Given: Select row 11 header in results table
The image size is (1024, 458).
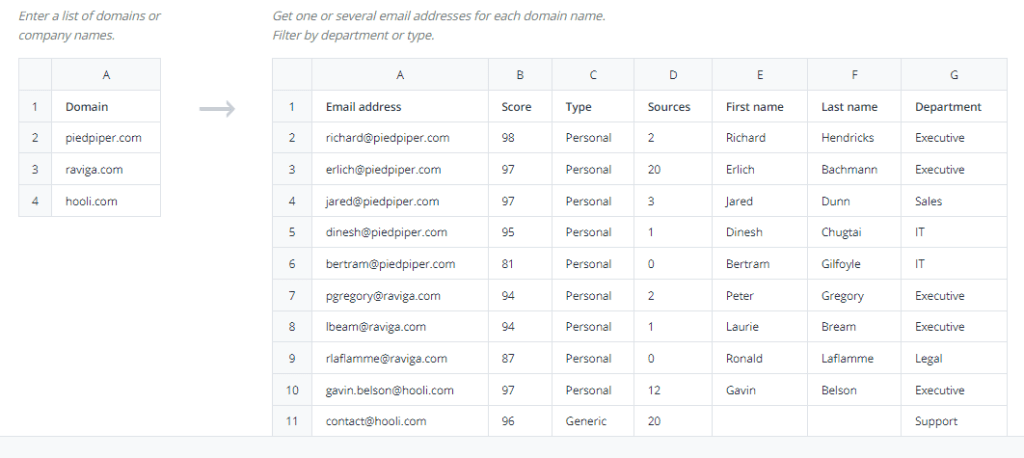Looking at the screenshot, I should click(x=292, y=421).
